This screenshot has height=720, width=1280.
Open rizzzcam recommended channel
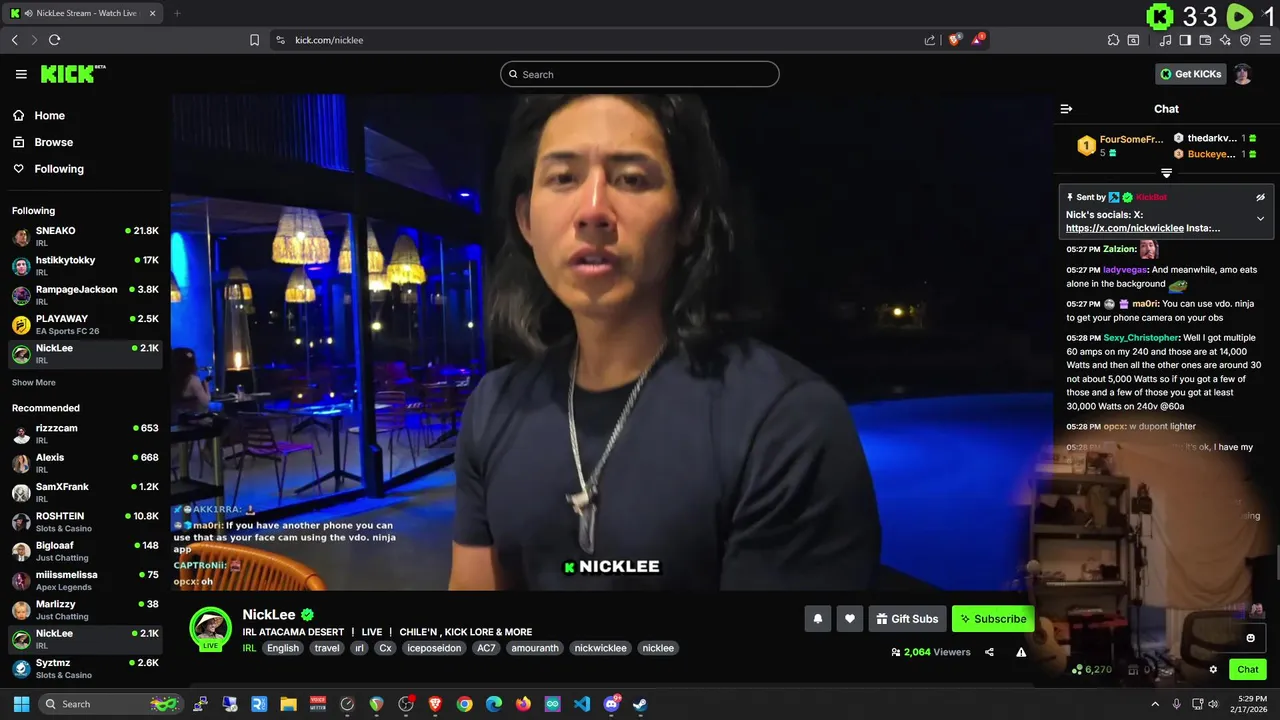coord(85,433)
